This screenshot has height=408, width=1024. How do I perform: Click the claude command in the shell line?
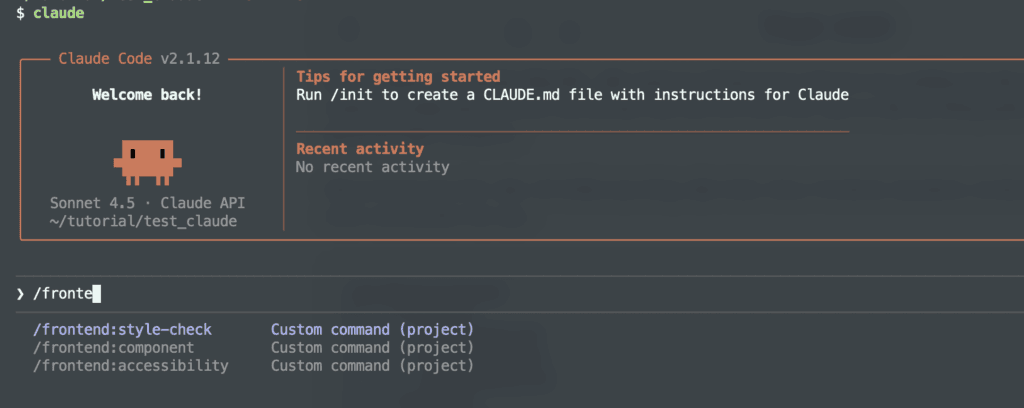(59, 14)
